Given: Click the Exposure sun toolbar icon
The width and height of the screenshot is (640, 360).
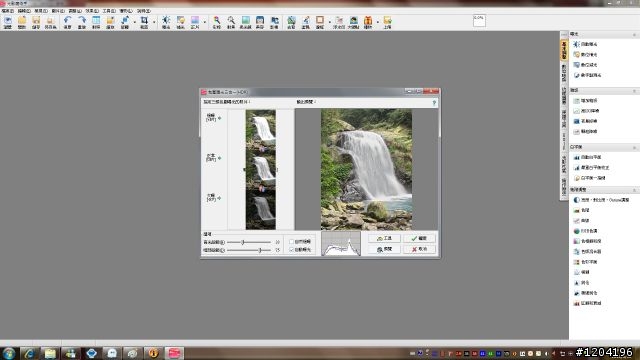Looking at the screenshot, I should tap(166, 22).
